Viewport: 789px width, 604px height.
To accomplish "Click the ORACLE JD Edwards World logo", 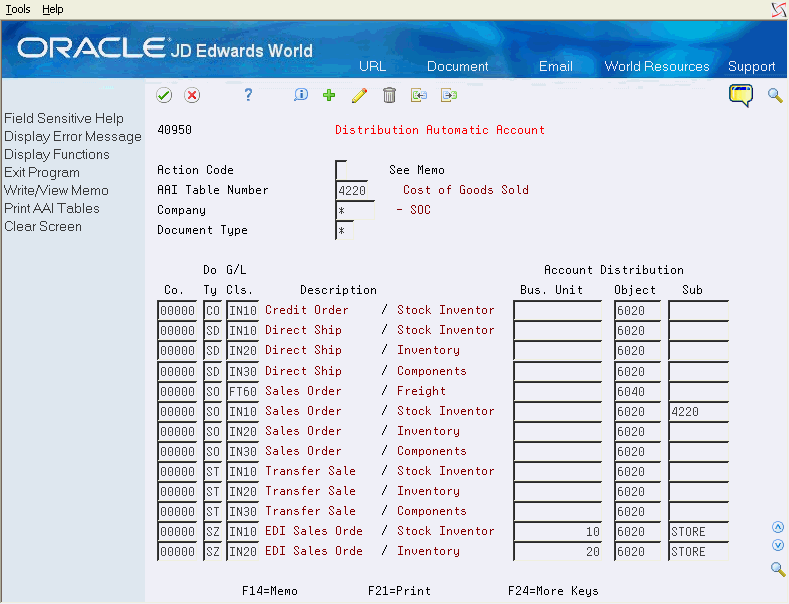I will 165,49.
